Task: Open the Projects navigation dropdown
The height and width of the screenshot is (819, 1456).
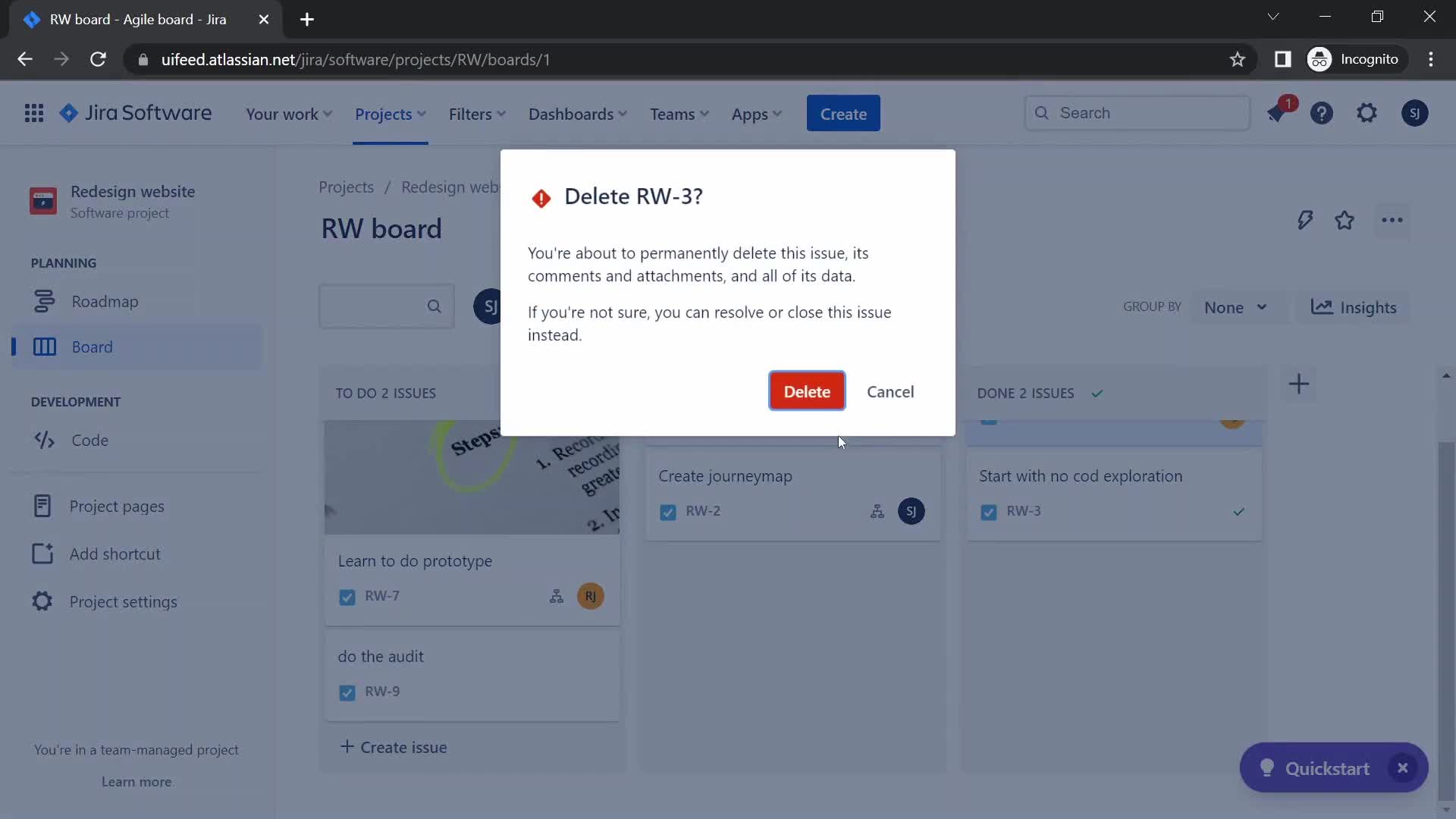Action: (390, 113)
